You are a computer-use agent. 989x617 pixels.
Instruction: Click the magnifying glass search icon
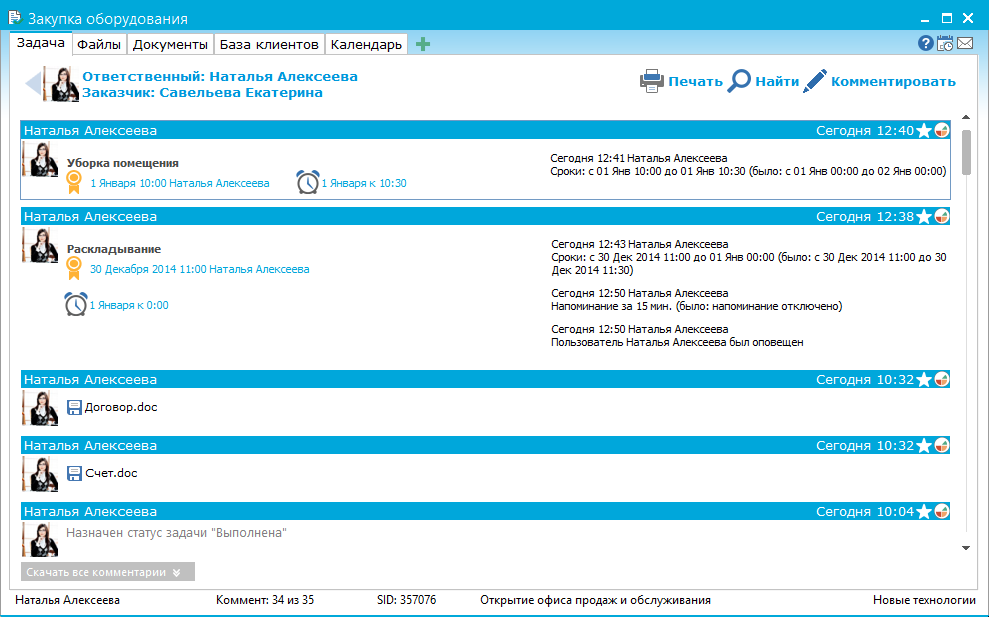(x=739, y=81)
